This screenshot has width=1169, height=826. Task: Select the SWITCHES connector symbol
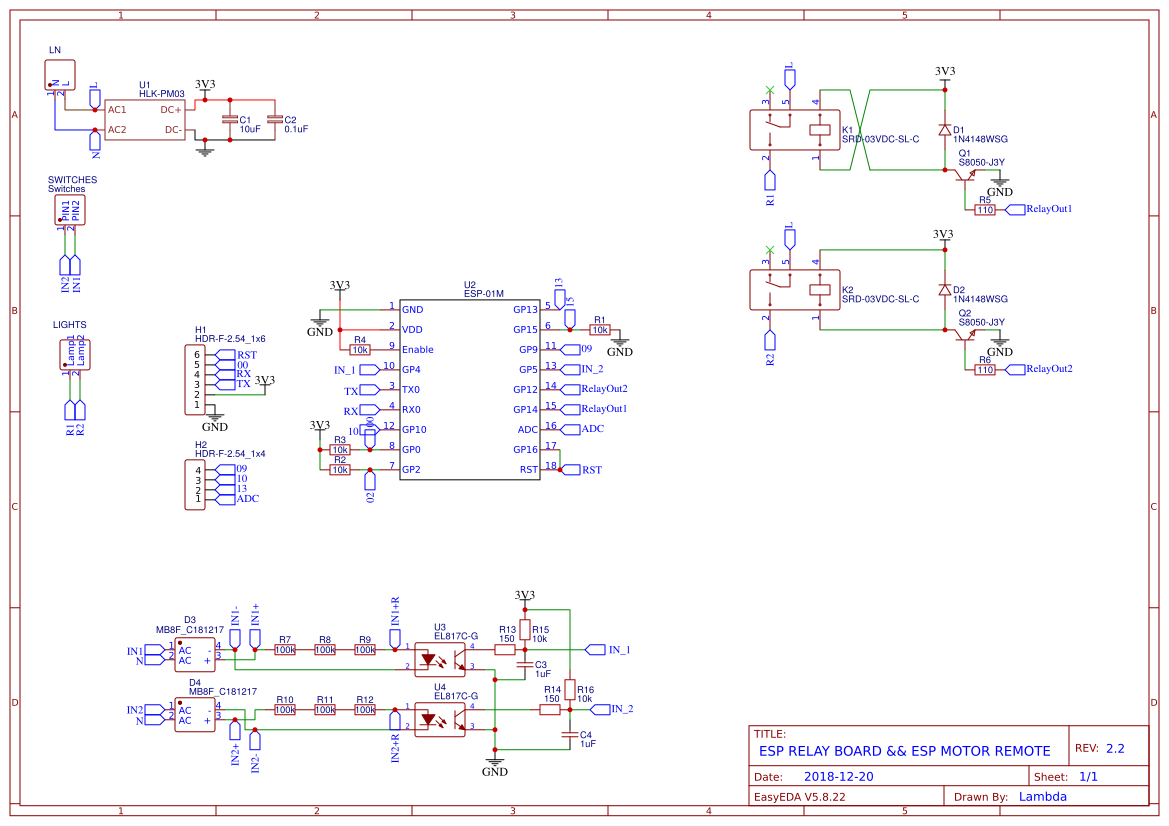[x=70, y=207]
